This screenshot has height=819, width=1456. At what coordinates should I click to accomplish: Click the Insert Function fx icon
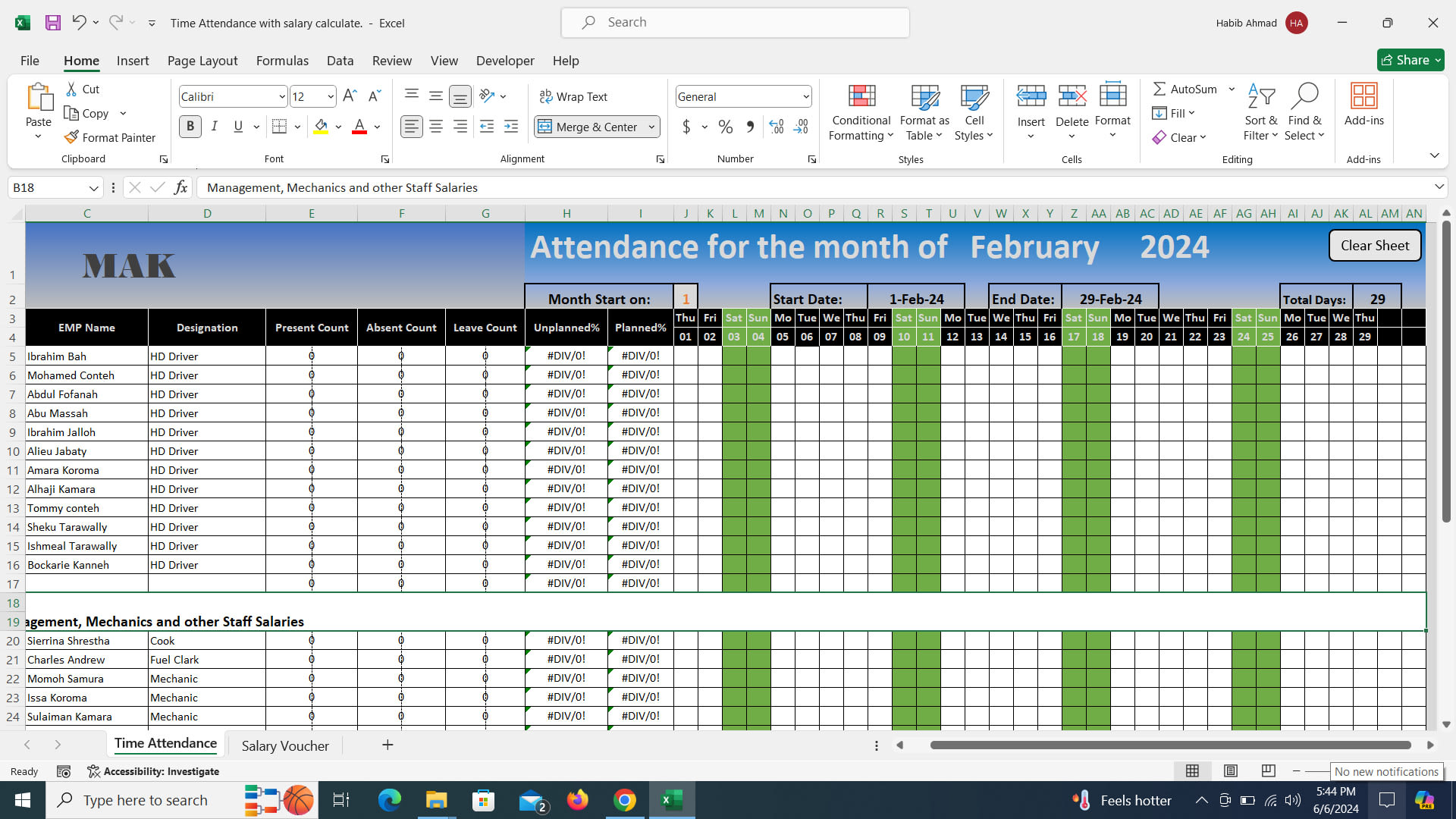pyautogui.click(x=180, y=187)
